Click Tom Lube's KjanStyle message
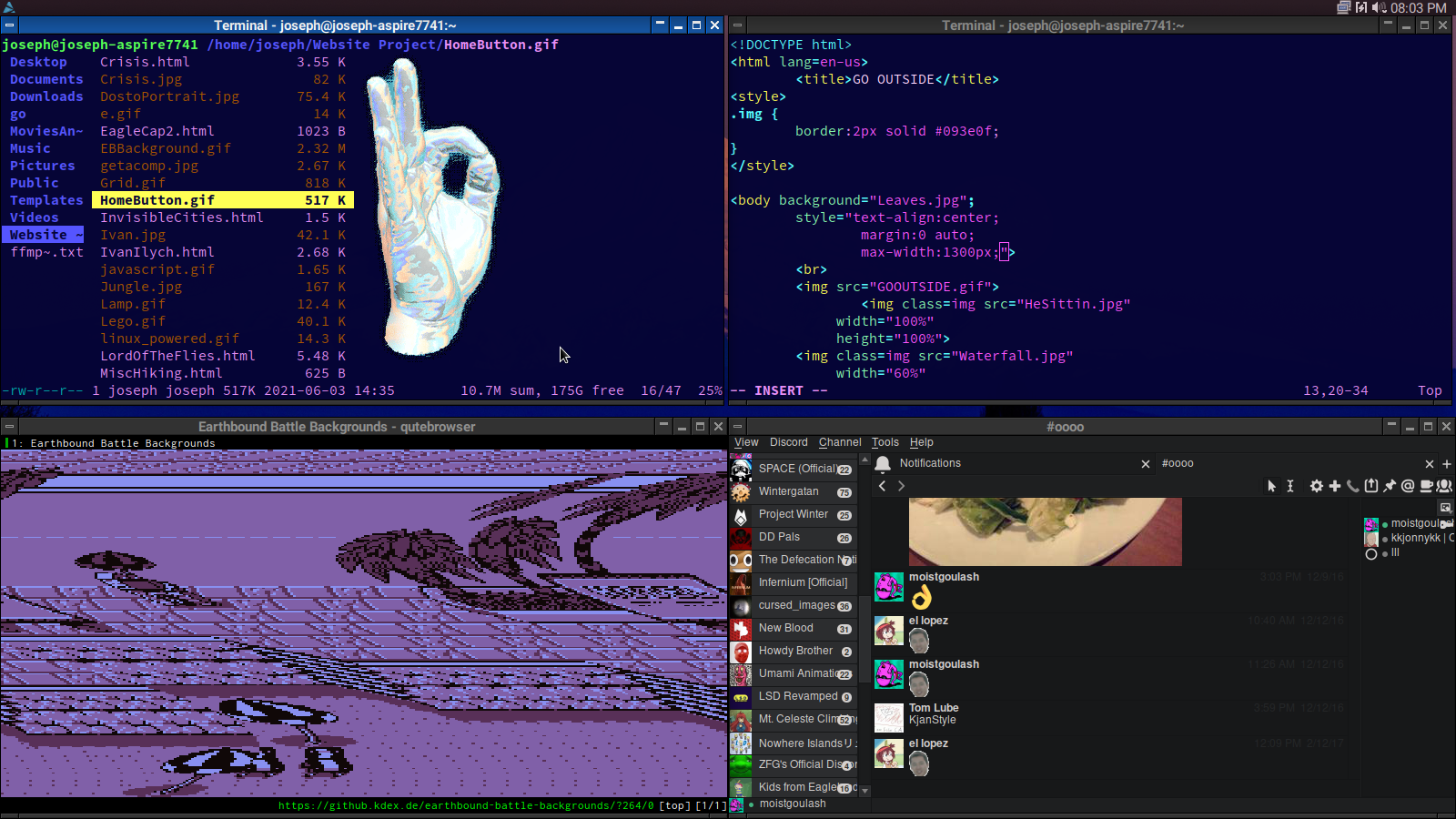The width and height of the screenshot is (1456, 819). tap(933, 720)
